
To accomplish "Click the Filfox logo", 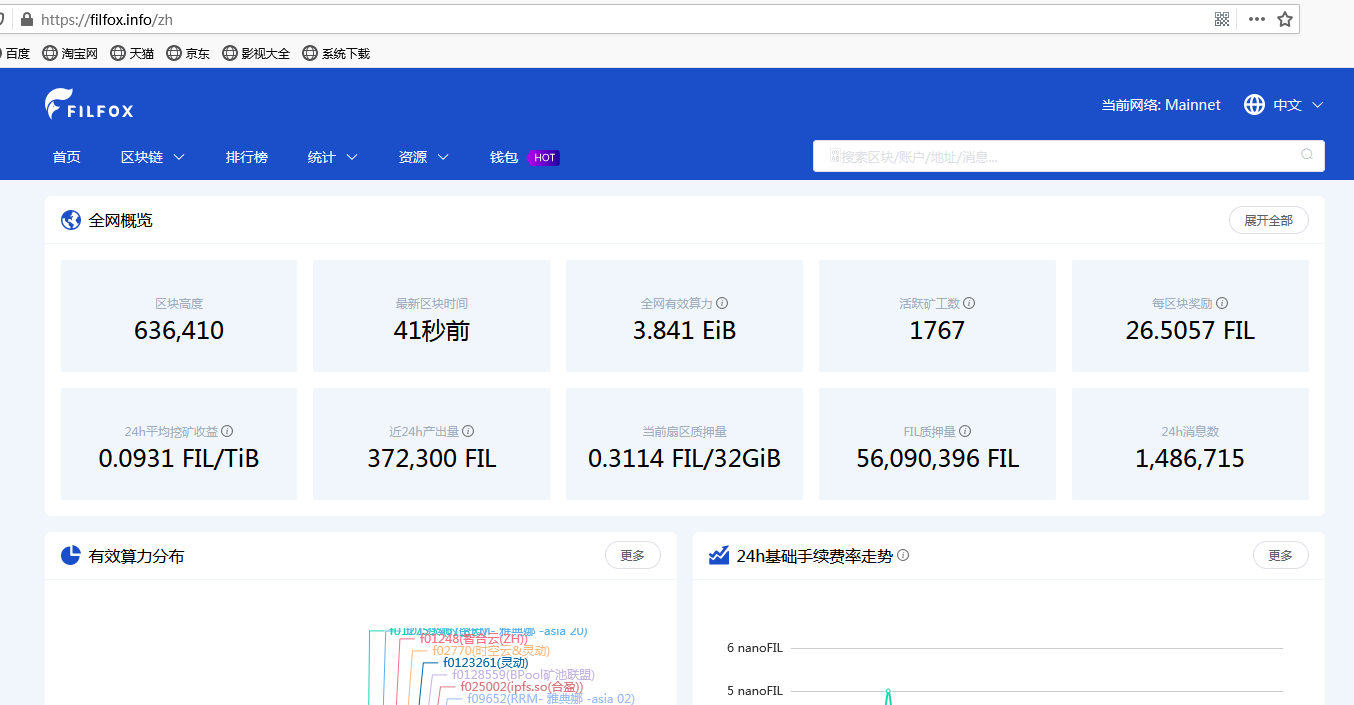I will click(89, 105).
